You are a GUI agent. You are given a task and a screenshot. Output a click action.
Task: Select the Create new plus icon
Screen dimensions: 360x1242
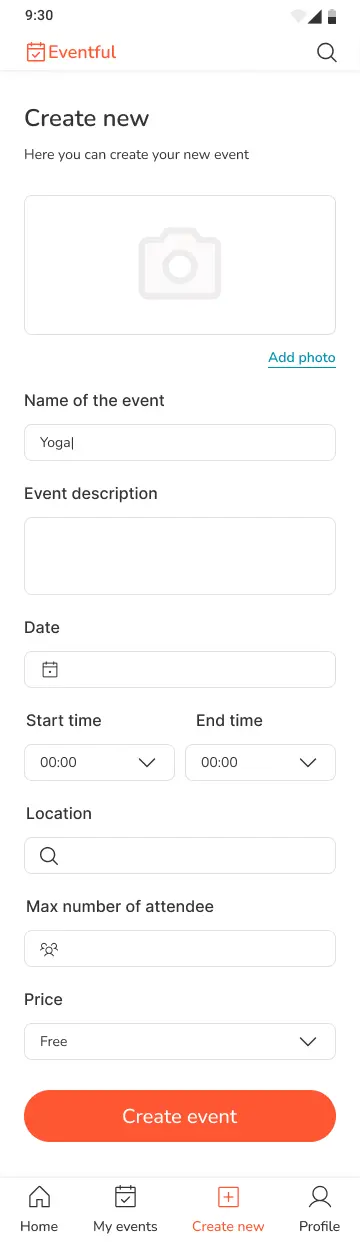point(228,1196)
